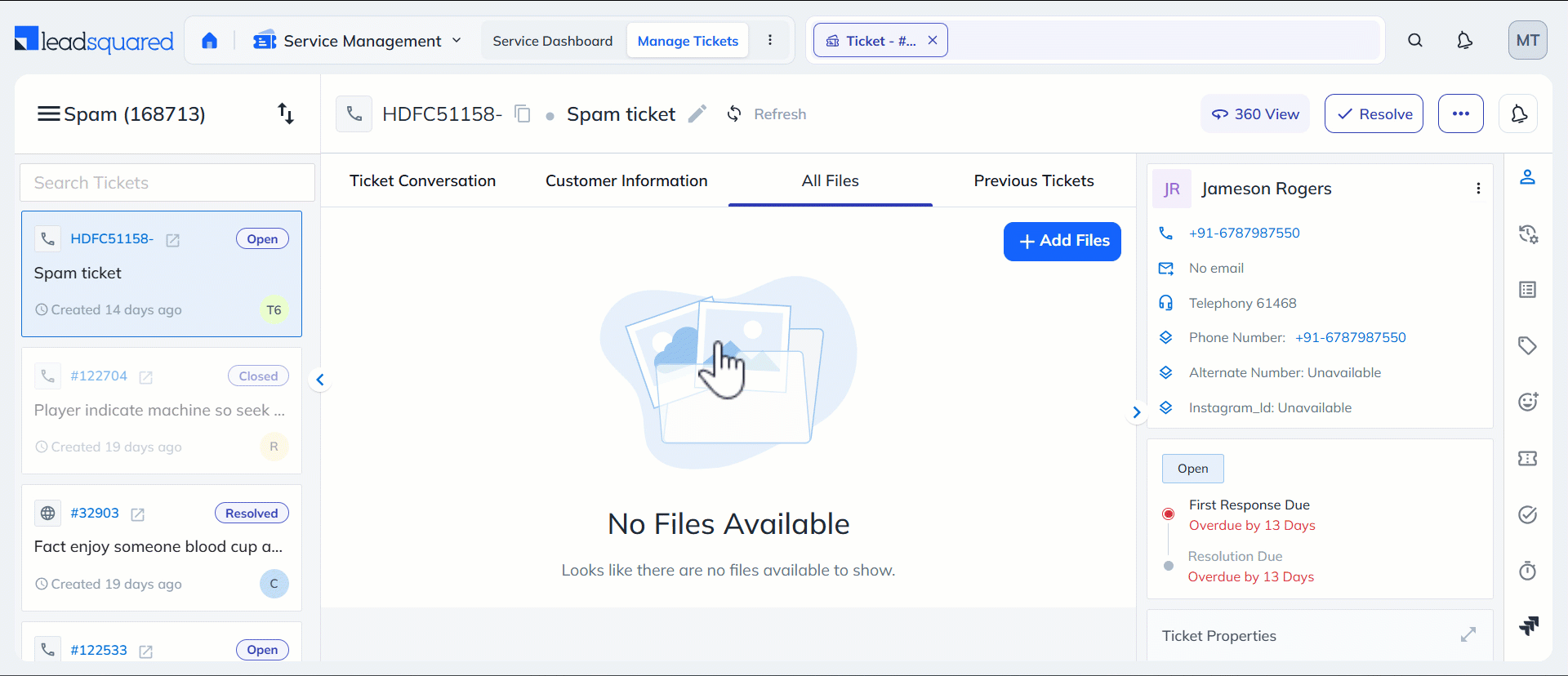The width and height of the screenshot is (1568, 676).
Task: Copy the HDFC51158 ticket ID
Action: tap(523, 114)
